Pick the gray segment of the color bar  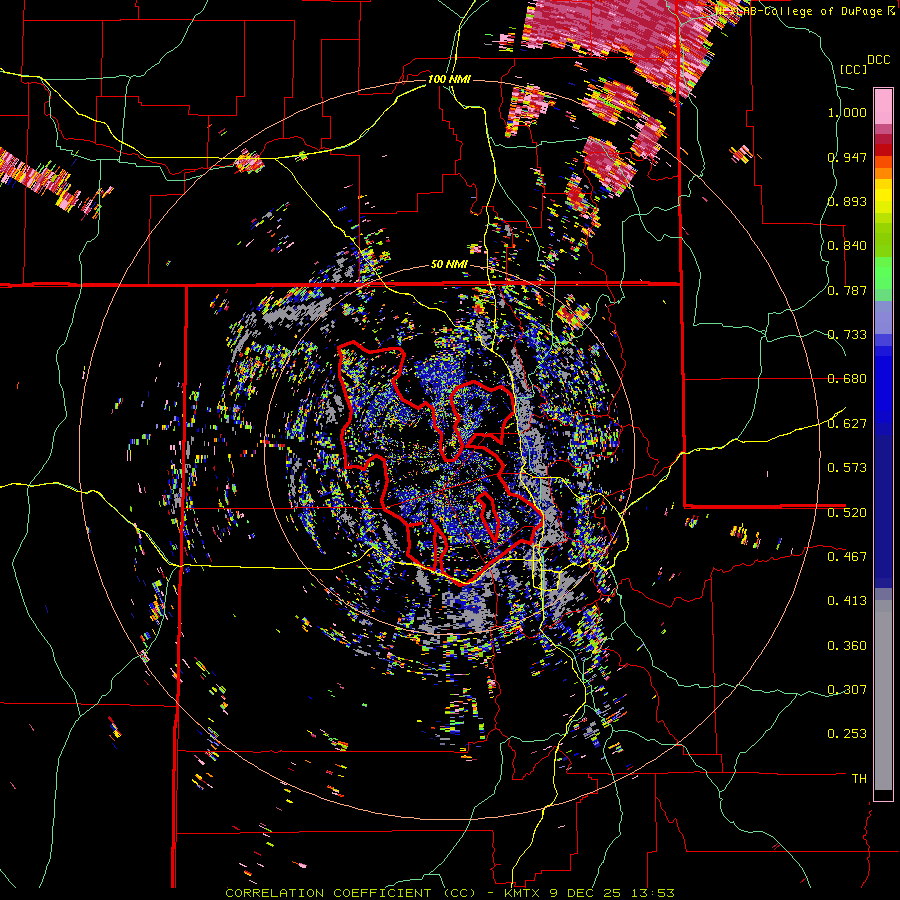(x=883, y=695)
